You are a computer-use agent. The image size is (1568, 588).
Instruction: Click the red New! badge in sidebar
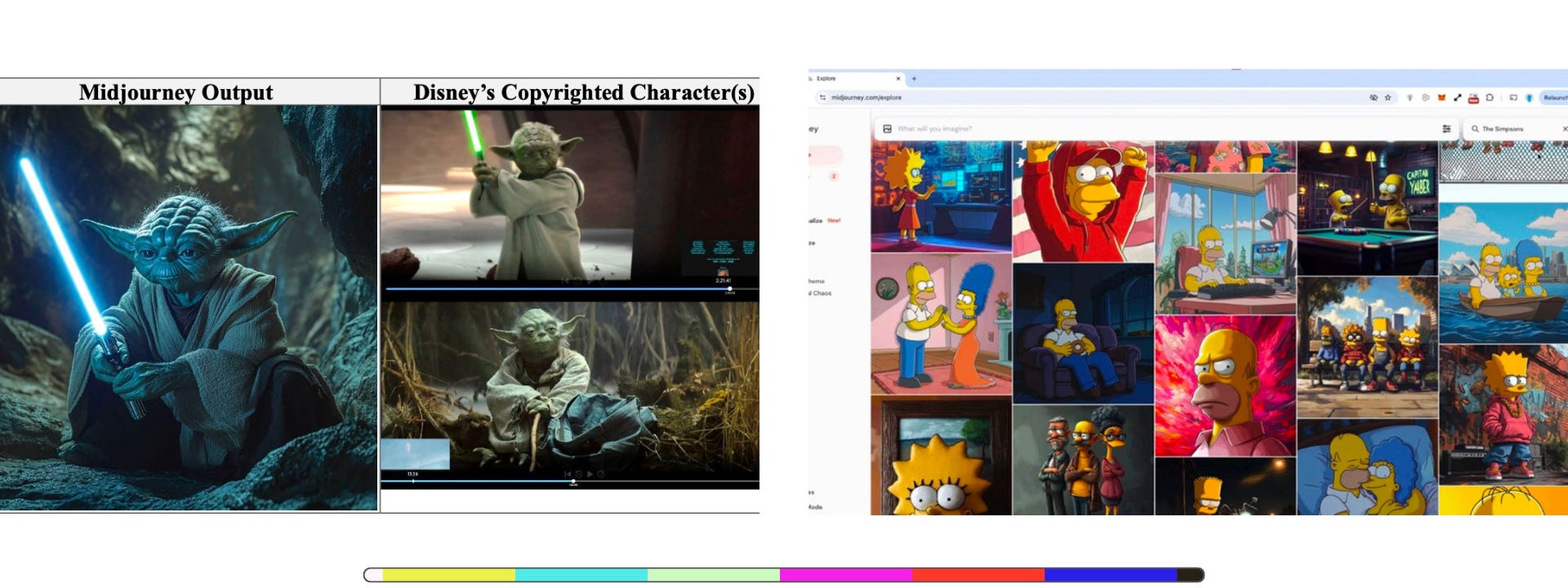pos(834,220)
